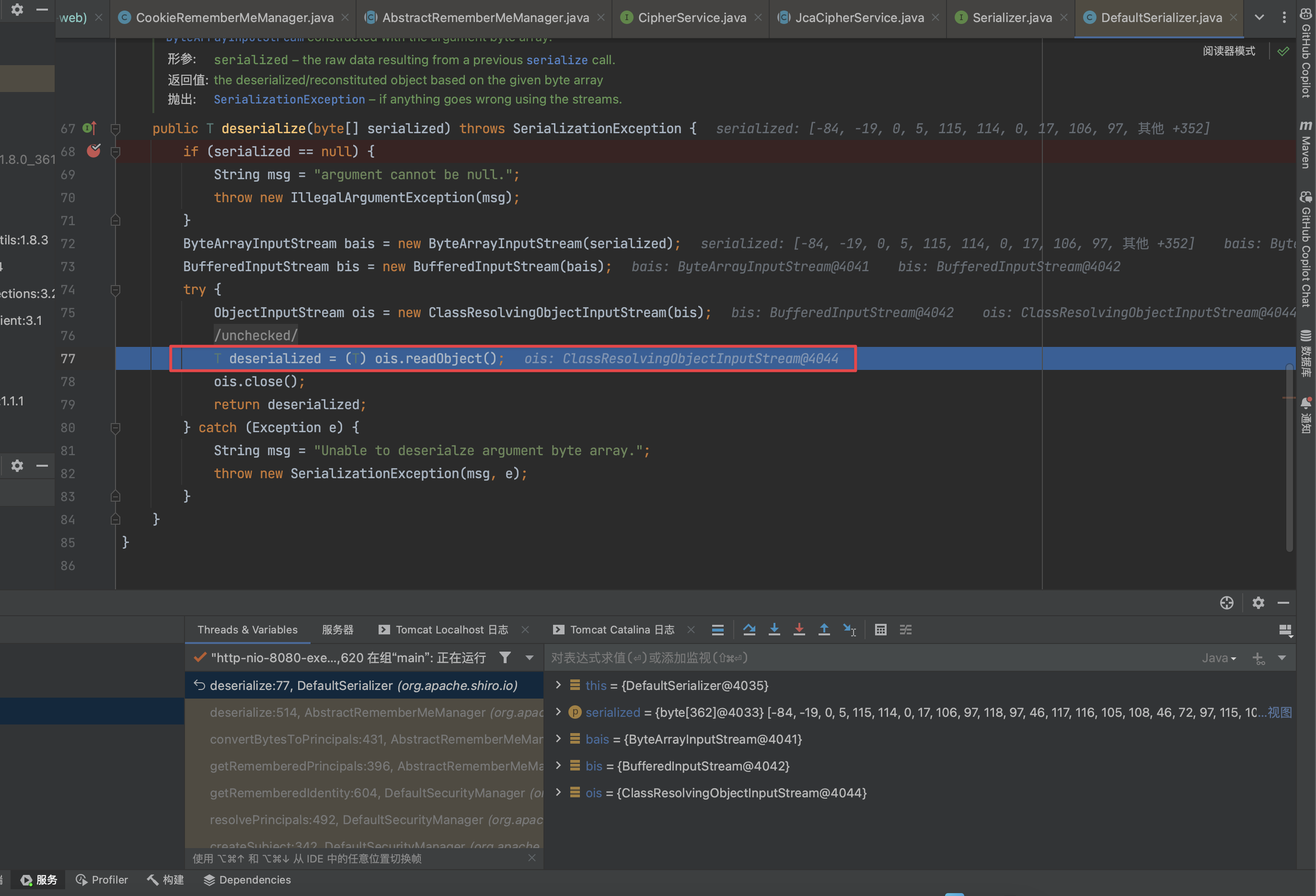This screenshot has height=896, width=1316.
Task: Click Step Out debugger icon
Action: click(x=824, y=630)
